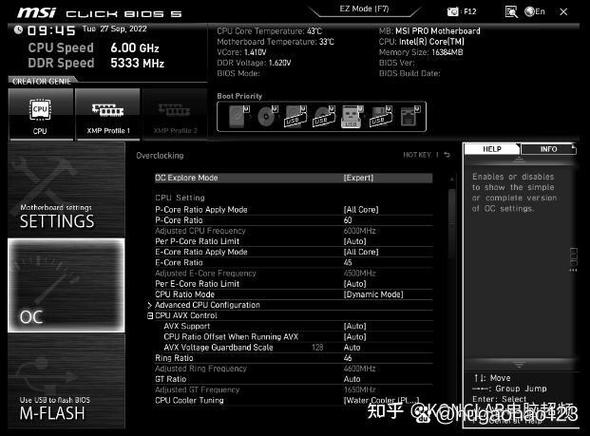
Task: Take a screenshot with F12 camera icon
Action: [453, 12]
